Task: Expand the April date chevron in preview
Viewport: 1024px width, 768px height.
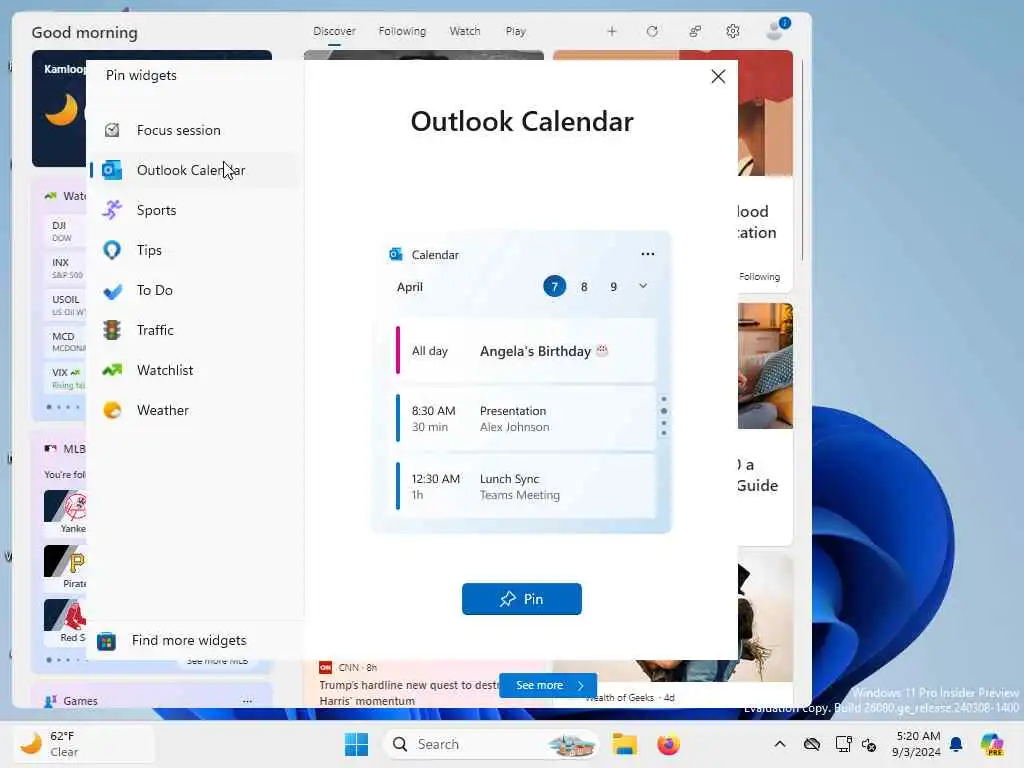Action: (x=643, y=286)
